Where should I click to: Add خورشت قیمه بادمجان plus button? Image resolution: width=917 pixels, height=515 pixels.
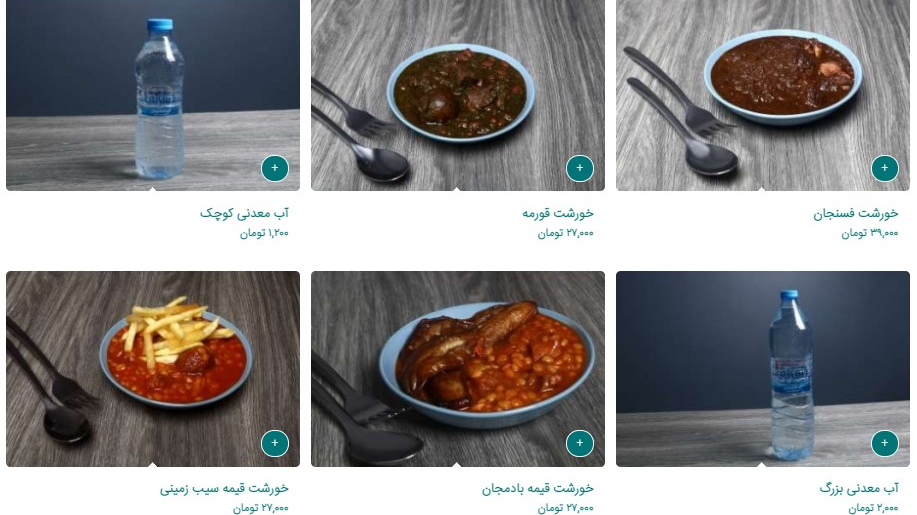click(580, 443)
